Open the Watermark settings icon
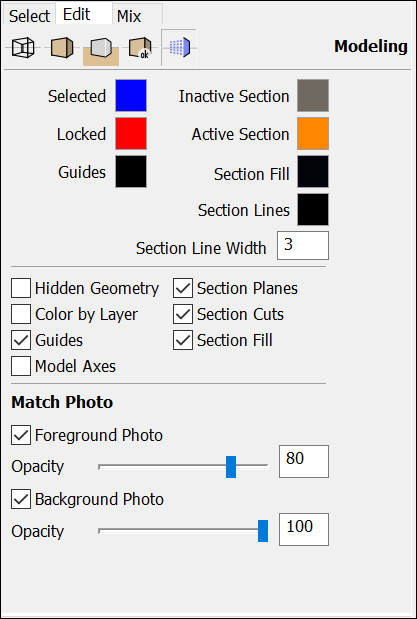 140,48
